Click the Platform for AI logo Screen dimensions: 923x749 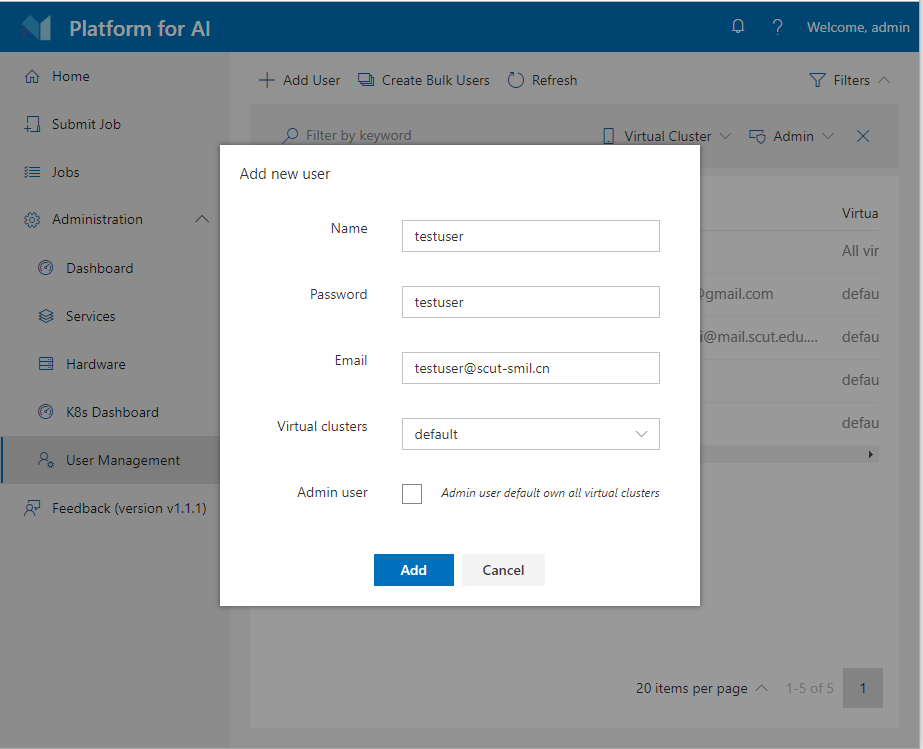[37, 28]
